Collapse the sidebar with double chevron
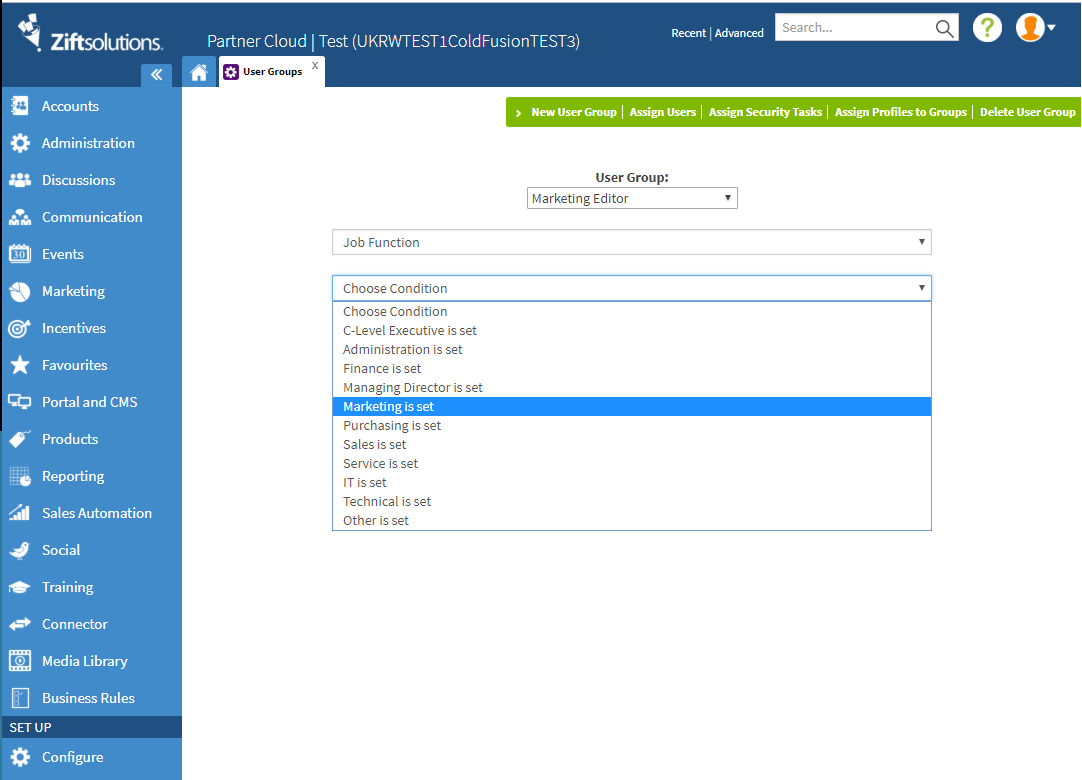 click(157, 75)
